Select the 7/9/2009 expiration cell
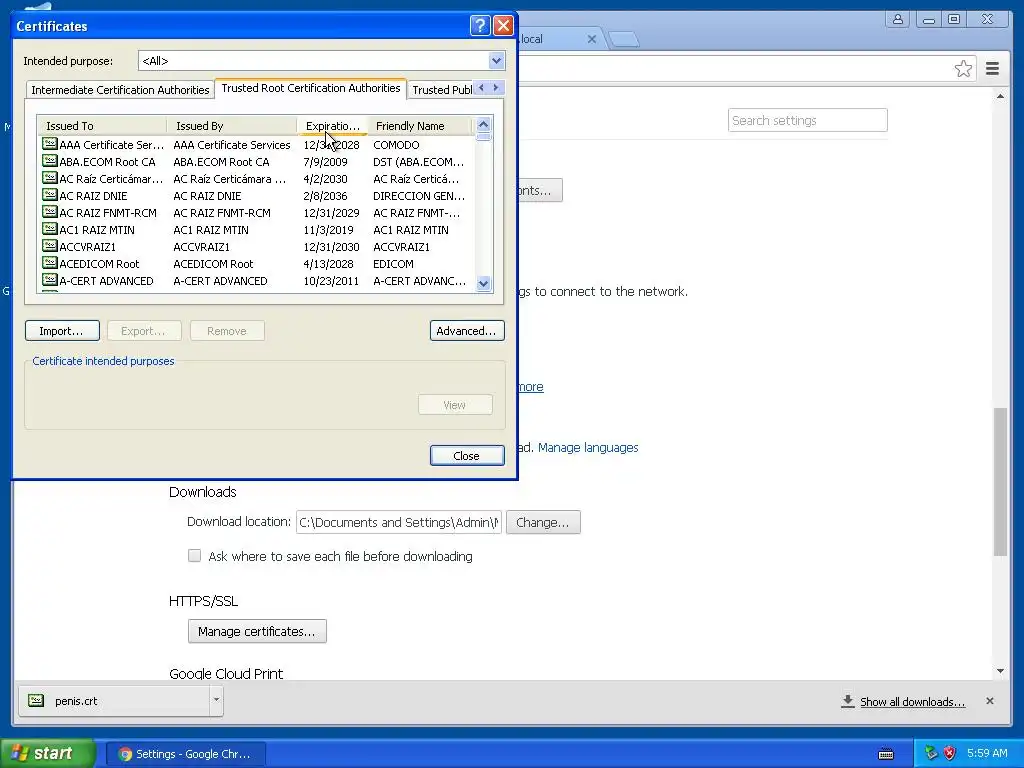 pyautogui.click(x=325, y=162)
